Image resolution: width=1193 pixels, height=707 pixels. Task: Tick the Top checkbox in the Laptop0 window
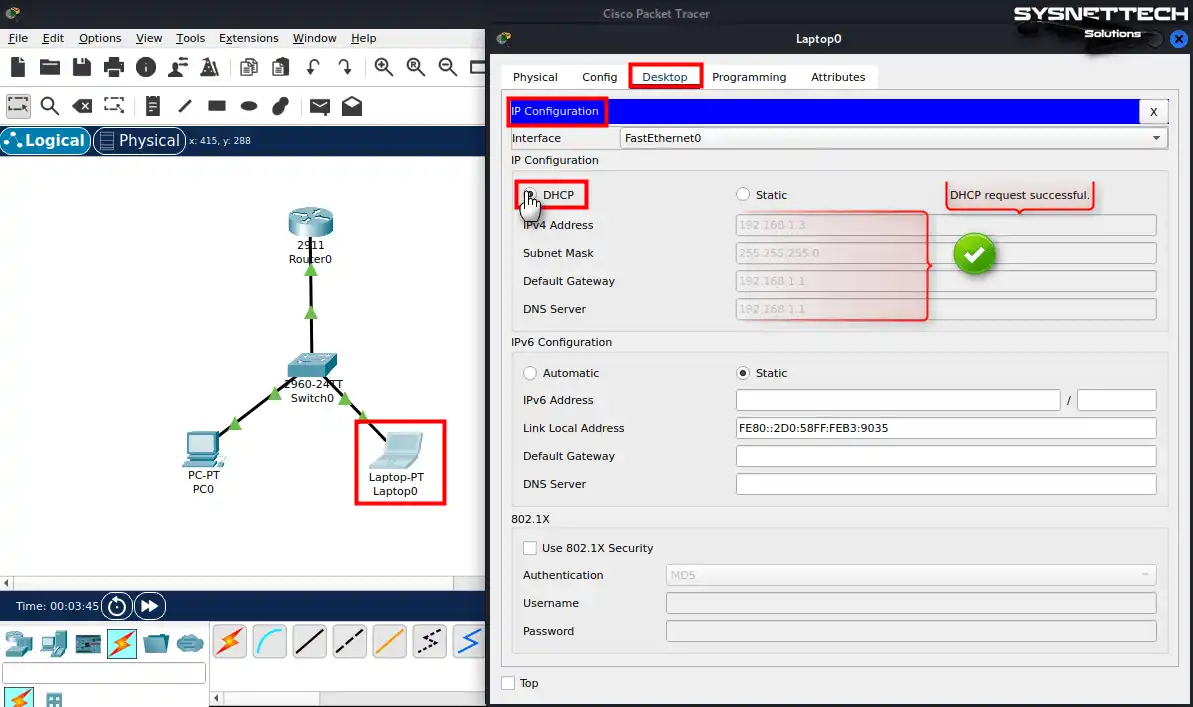click(x=508, y=683)
